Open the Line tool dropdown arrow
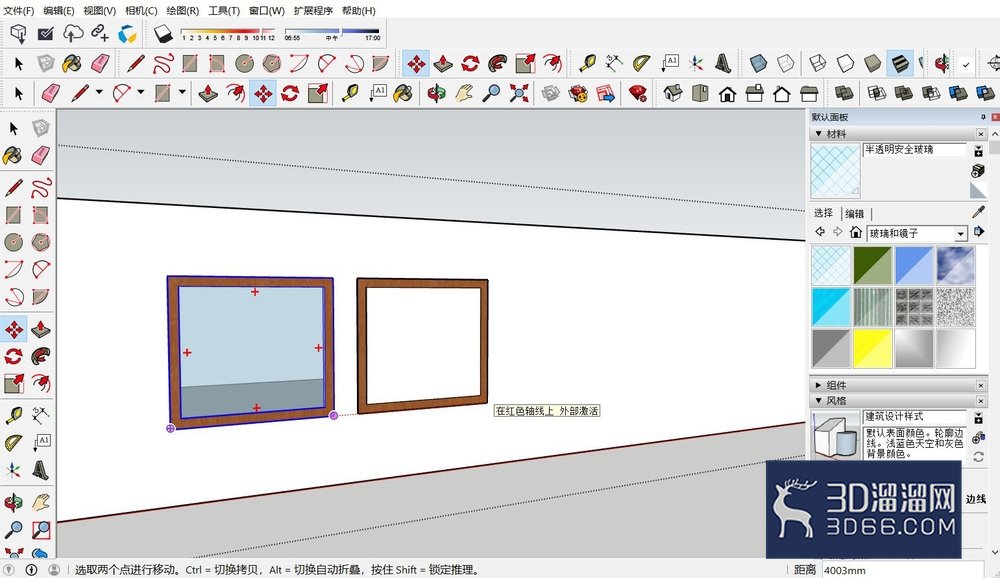 point(99,93)
